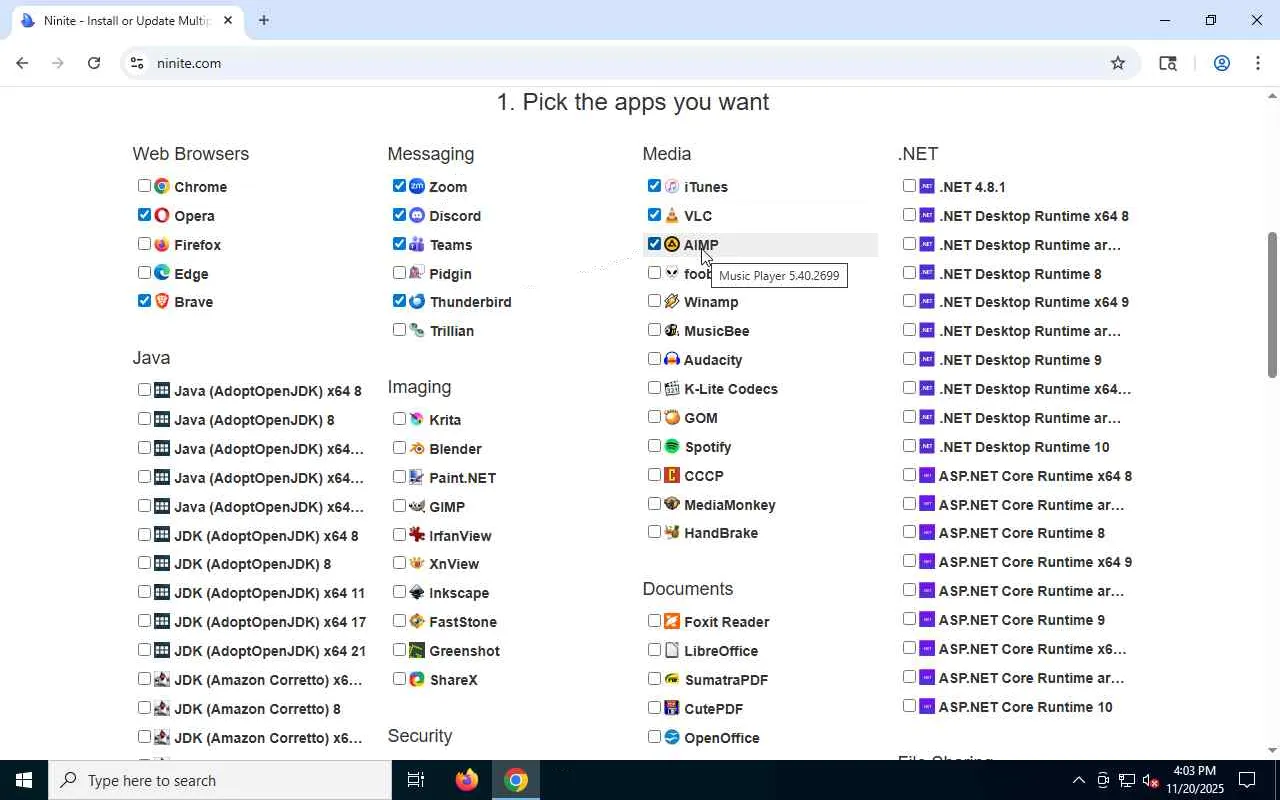The width and height of the screenshot is (1280, 800).
Task: Click the GIMP mascot icon
Action: coord(417,506)
